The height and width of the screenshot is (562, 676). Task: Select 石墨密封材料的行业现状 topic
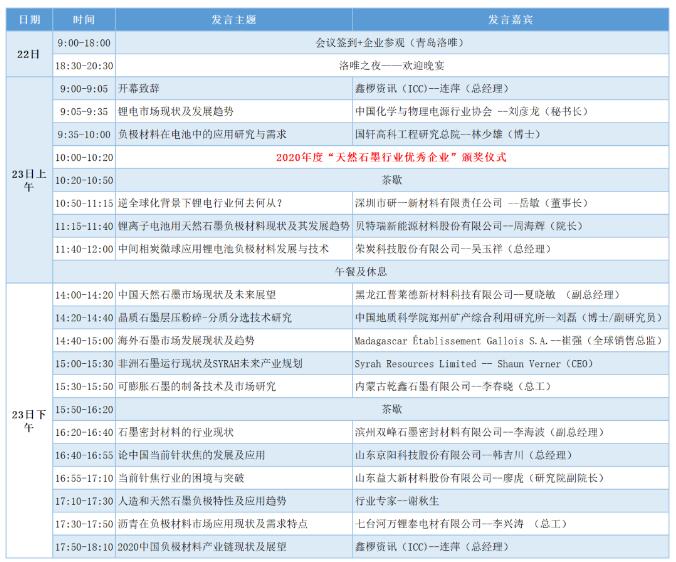234,432
